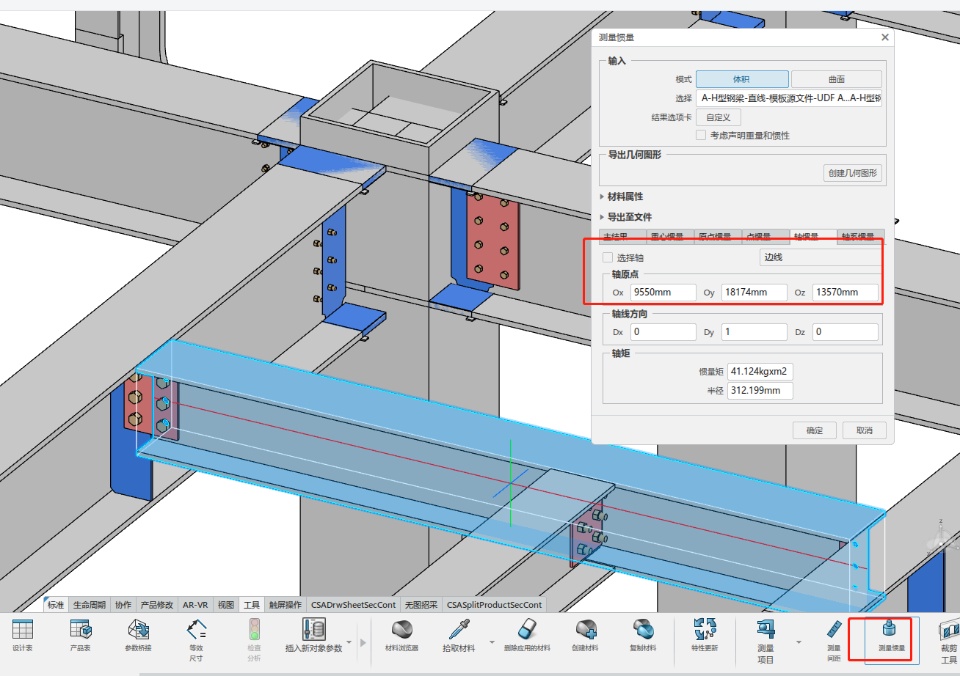Set mode to 曲面 surface
This screenshot has height=676, width=960.
tap(836, 79)
